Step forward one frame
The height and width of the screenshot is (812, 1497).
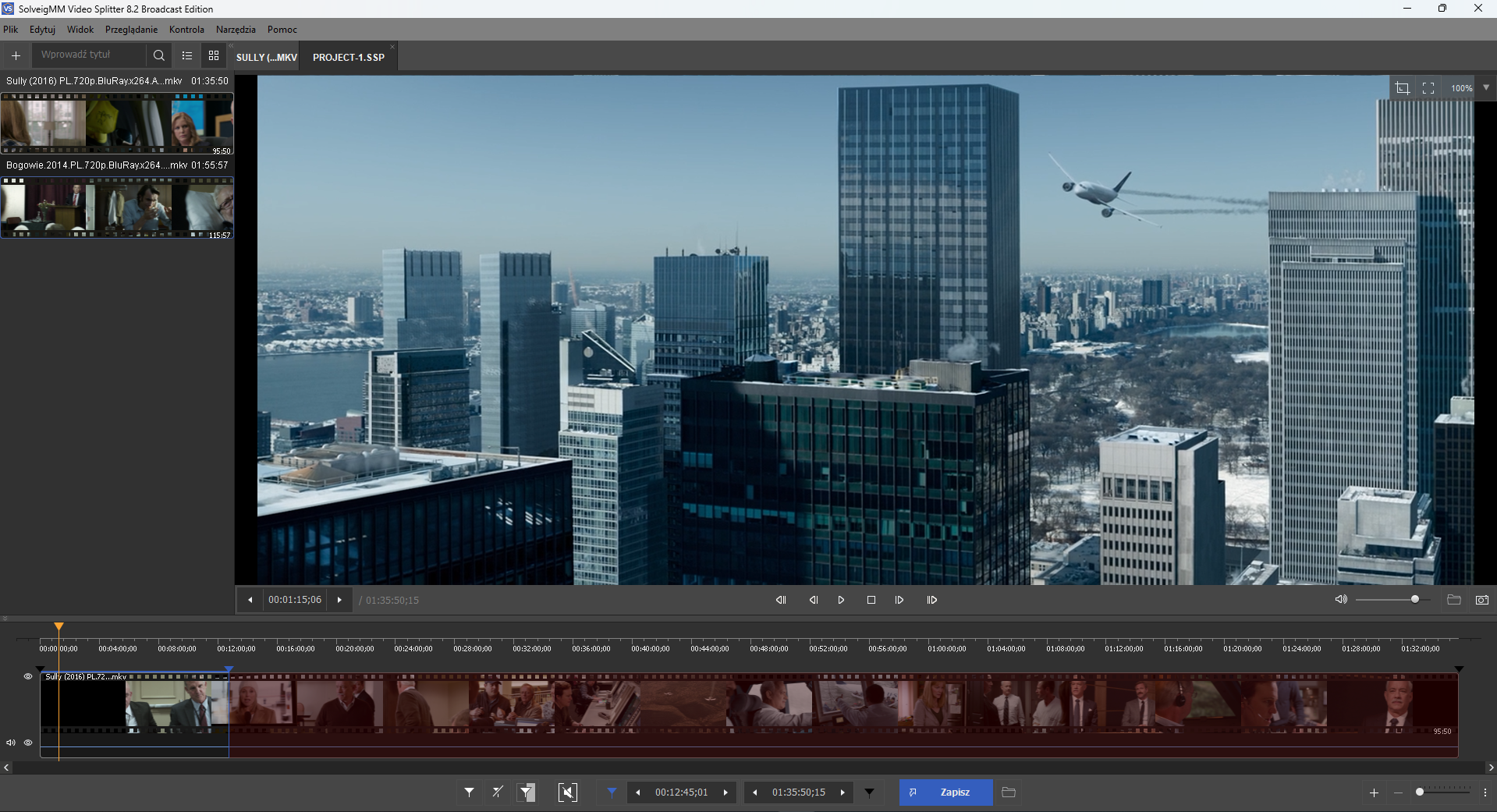pyautogui.click(x=899, y=600)
